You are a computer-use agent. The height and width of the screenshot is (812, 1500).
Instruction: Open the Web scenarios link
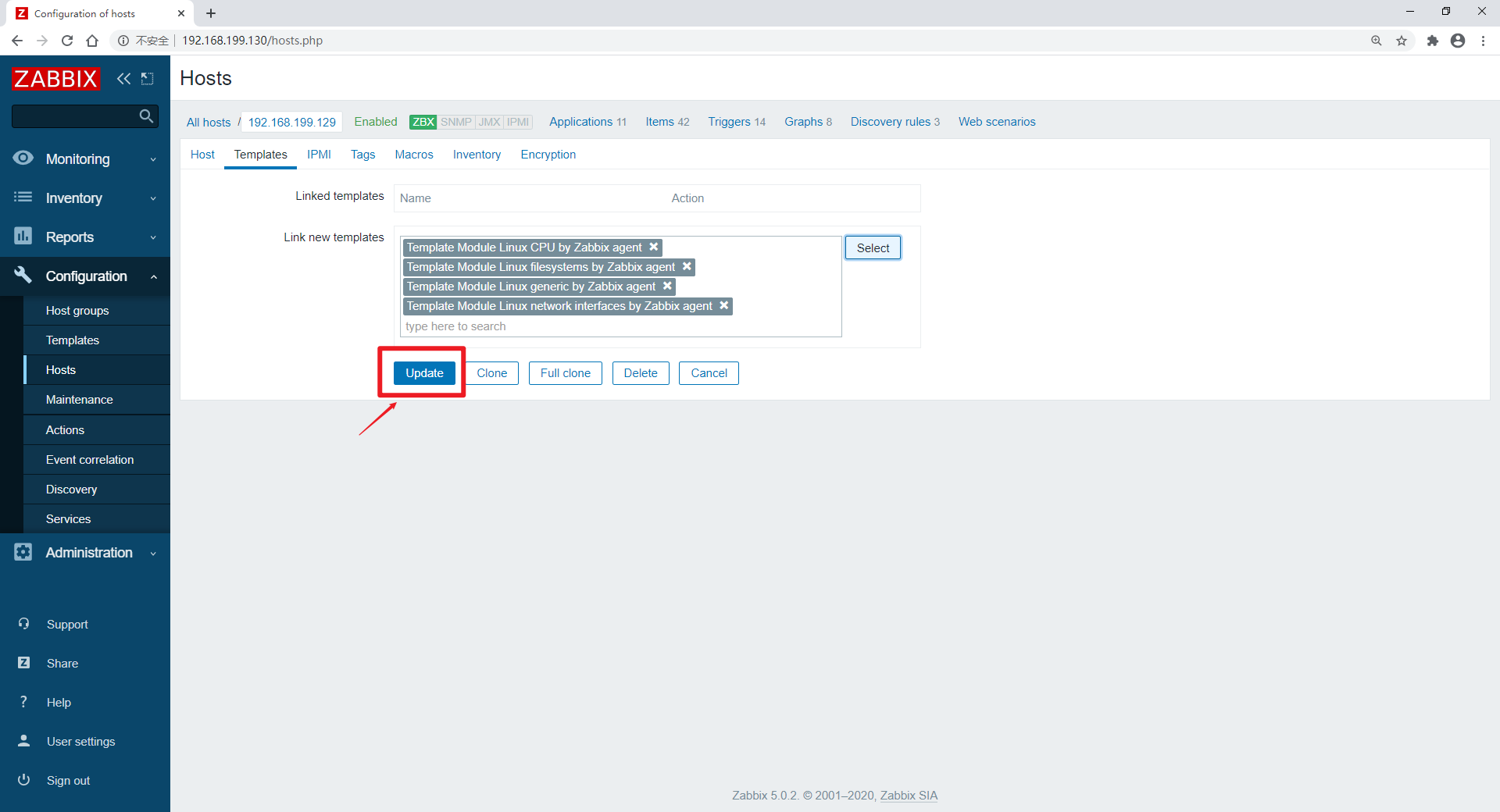pos(997,122)
